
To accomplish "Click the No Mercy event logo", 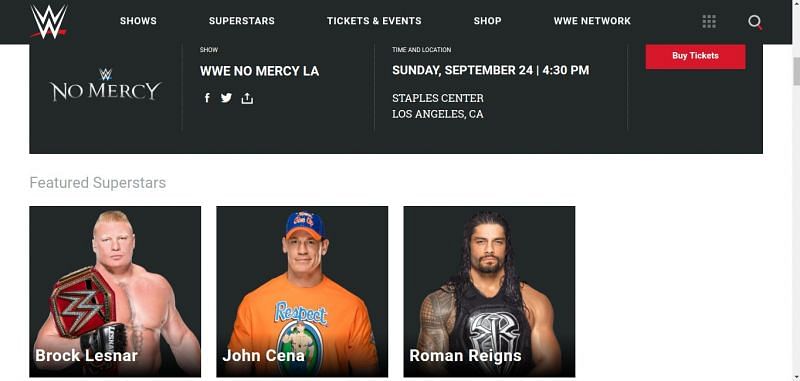I will coord(106,85).
